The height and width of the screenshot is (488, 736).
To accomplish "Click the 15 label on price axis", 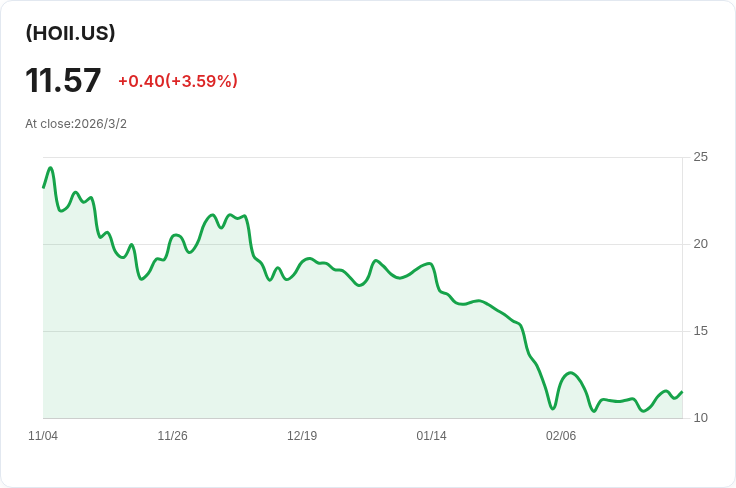I will 700,331.
